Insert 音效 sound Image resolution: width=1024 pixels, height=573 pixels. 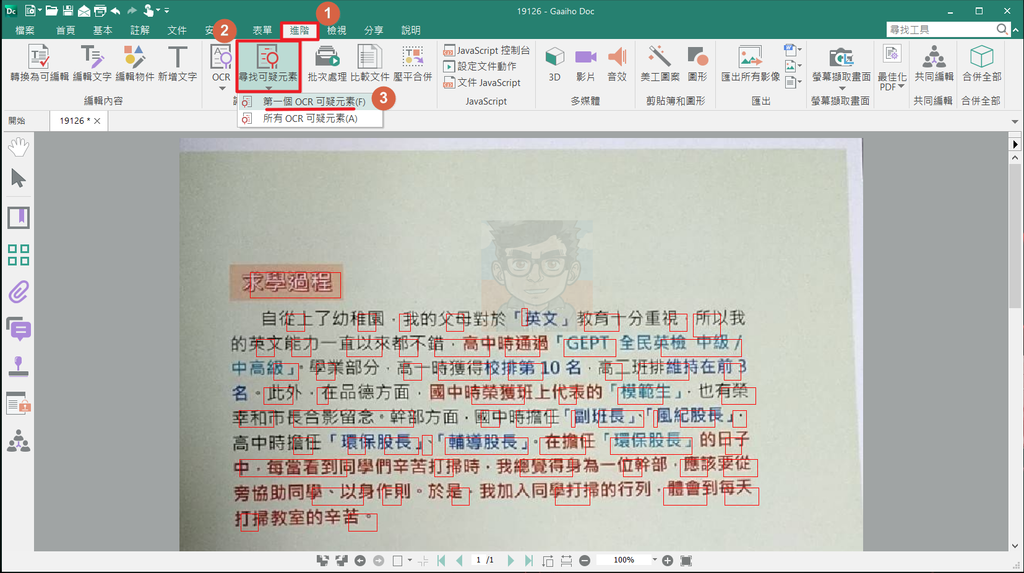click(x=616, y=63)
